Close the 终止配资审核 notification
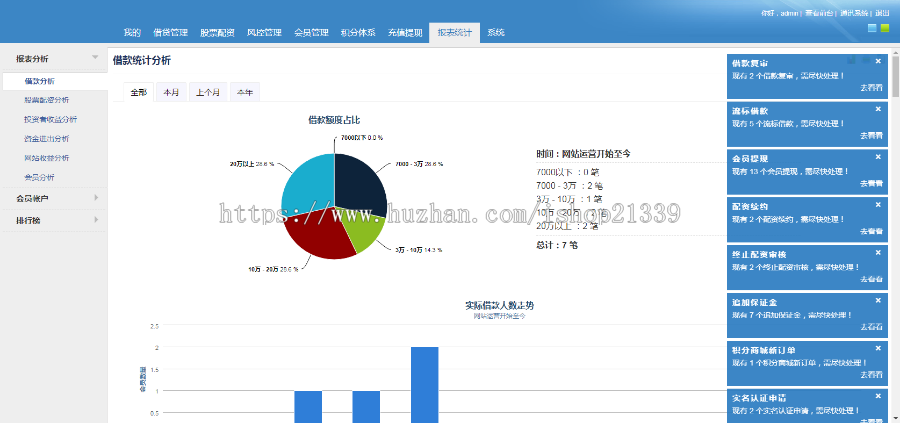900x423 pixels. point(878,253)
